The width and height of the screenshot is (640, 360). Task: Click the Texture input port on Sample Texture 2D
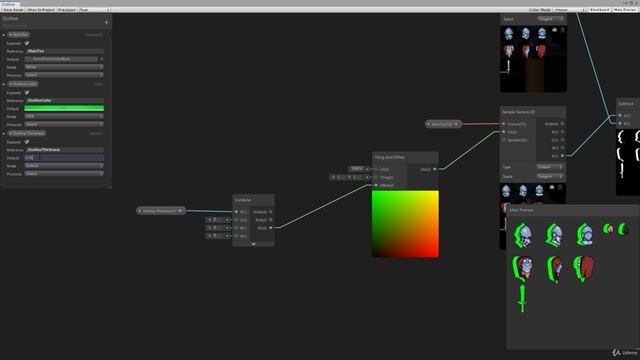(x=504, y=124)
